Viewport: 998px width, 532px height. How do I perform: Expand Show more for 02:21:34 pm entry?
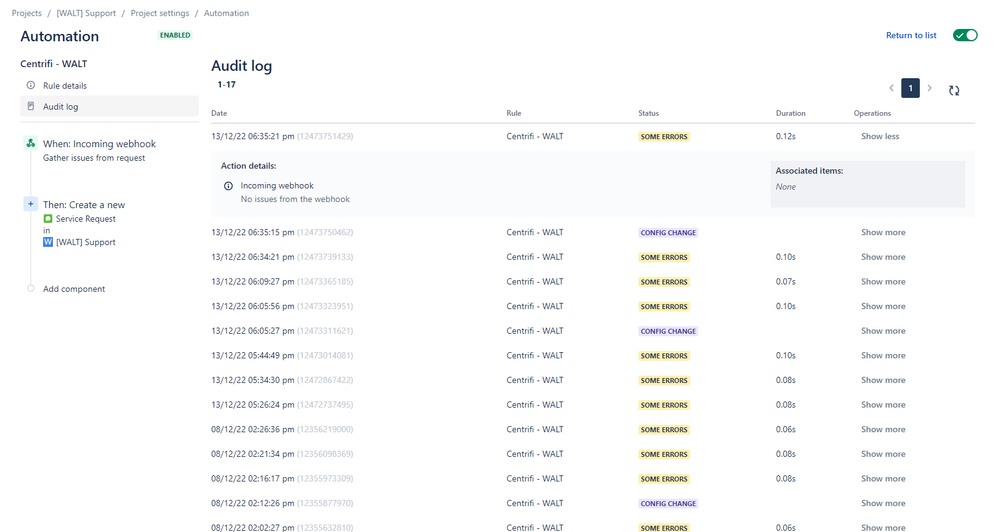tap(883, 454)
